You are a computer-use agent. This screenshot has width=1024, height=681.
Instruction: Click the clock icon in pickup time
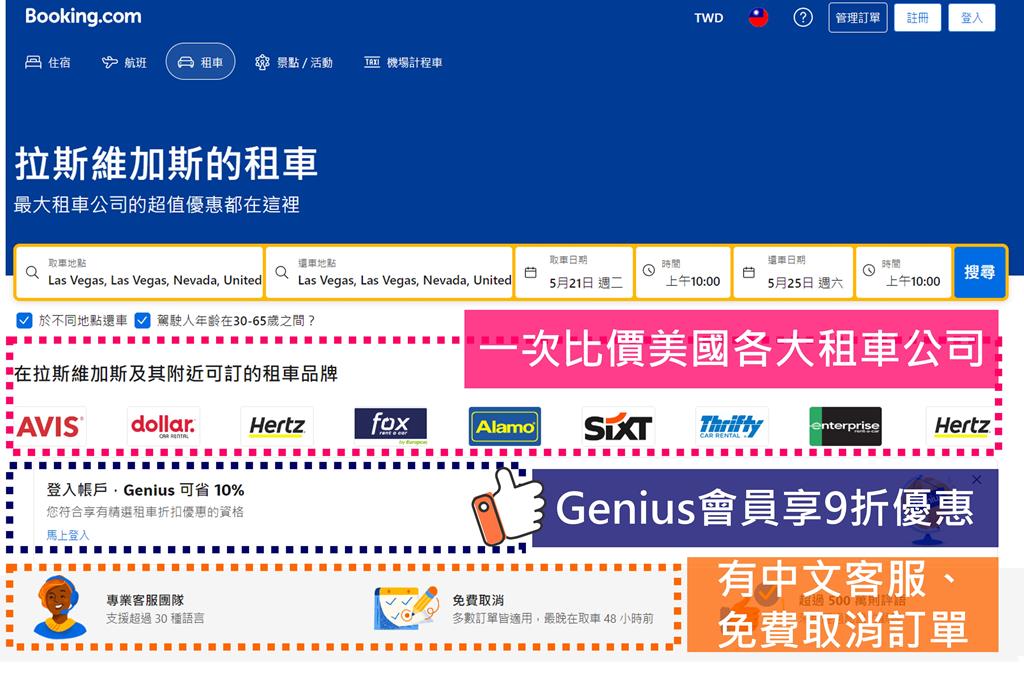pyautogui.click(x=648, y=270)
